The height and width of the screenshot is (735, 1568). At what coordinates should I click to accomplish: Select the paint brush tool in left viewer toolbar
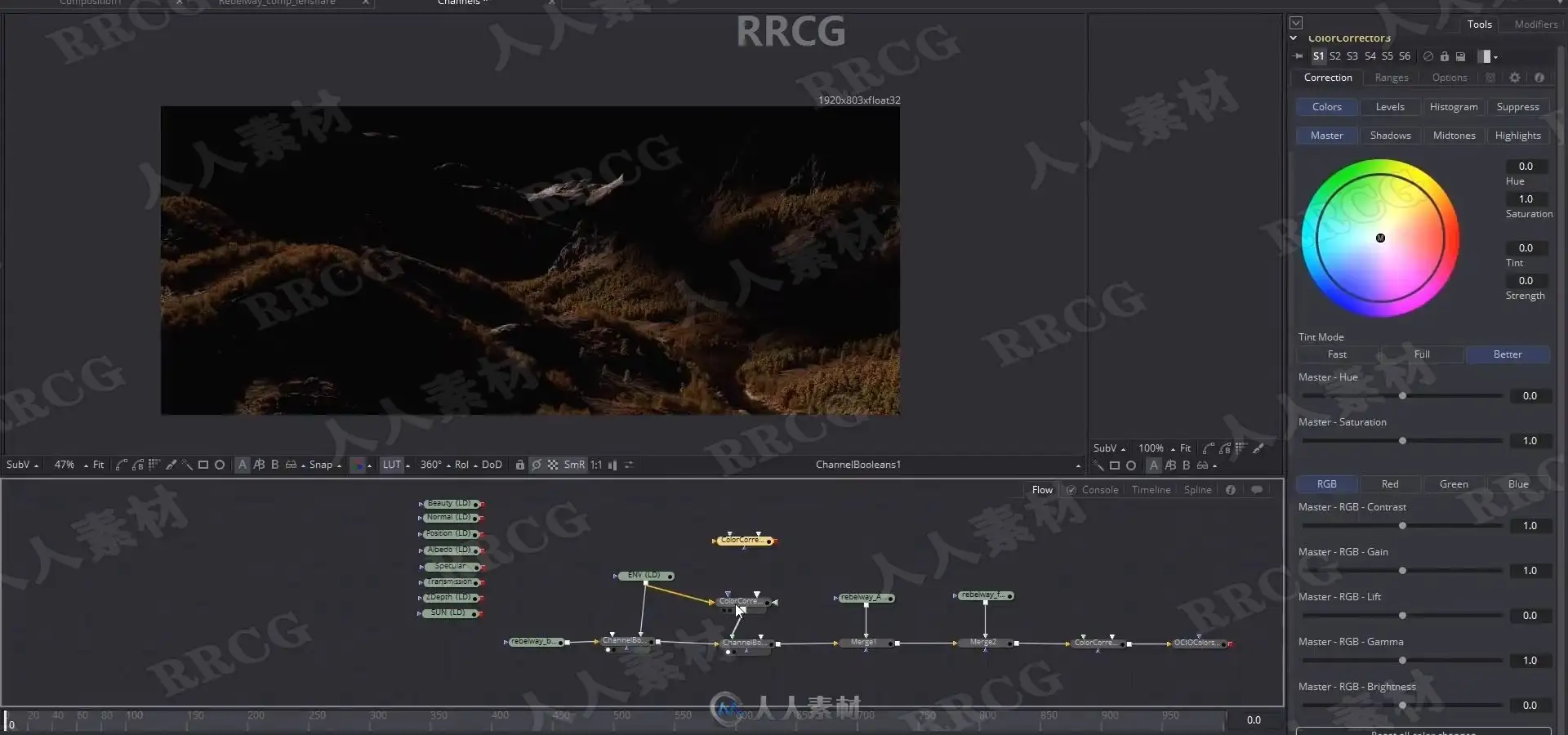[171, 465]
